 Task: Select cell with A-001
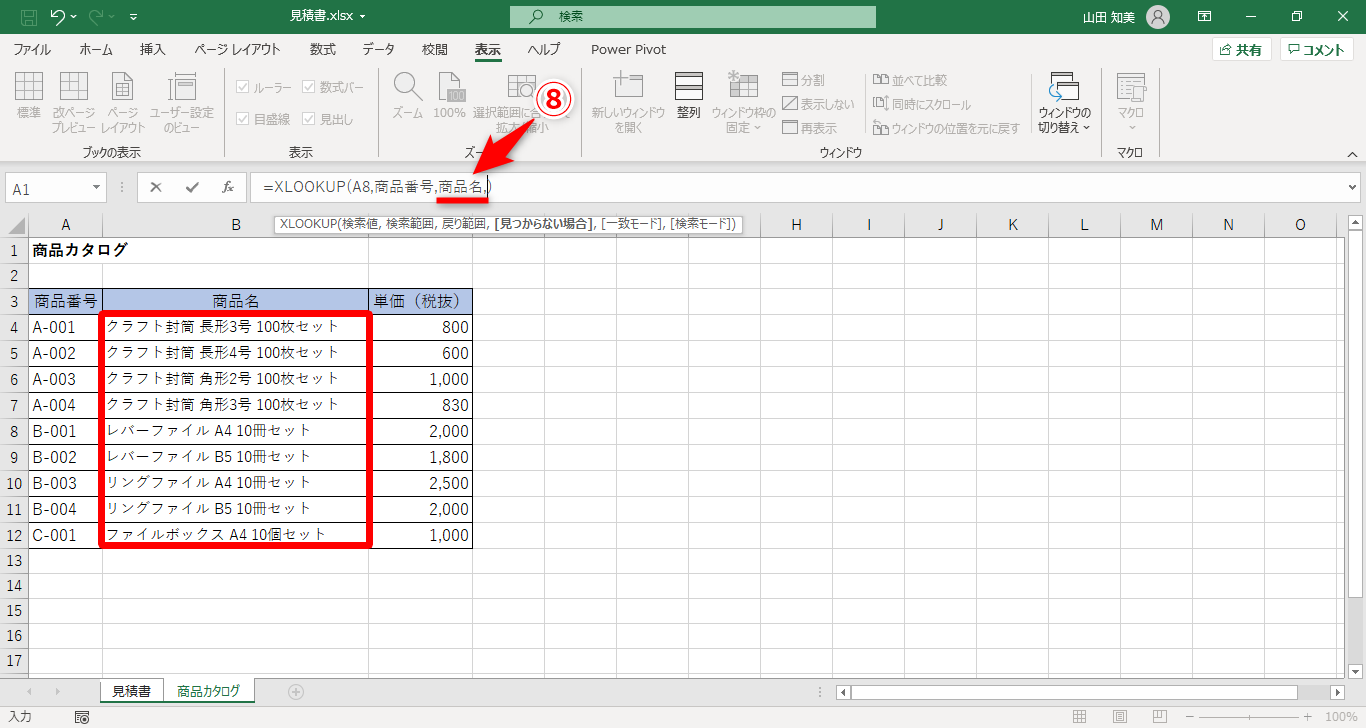pos(65,327)
